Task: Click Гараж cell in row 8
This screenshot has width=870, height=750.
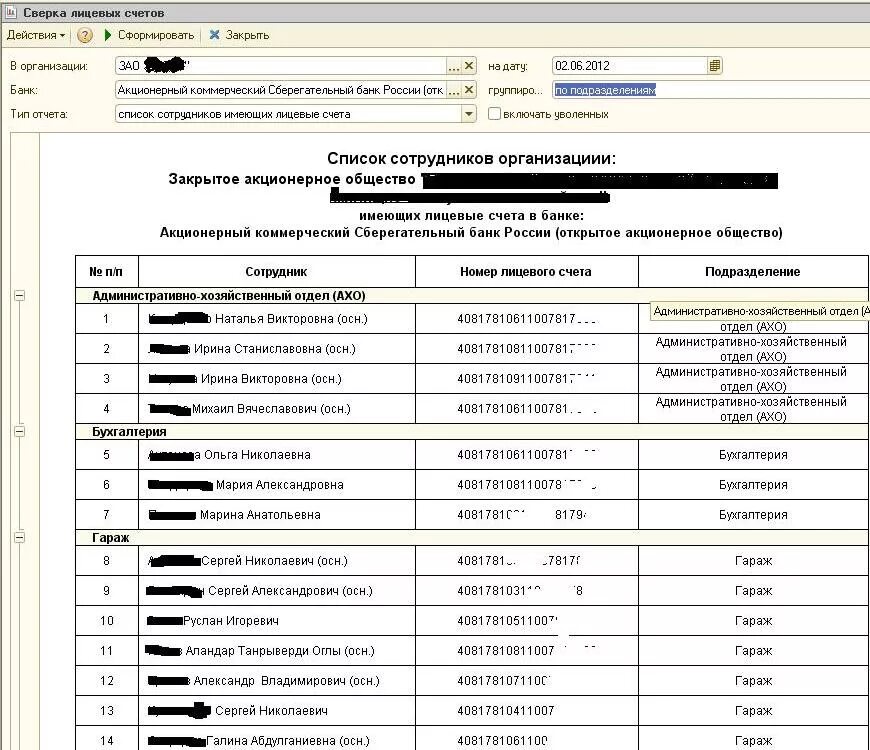Action: [x=753, y=561]
